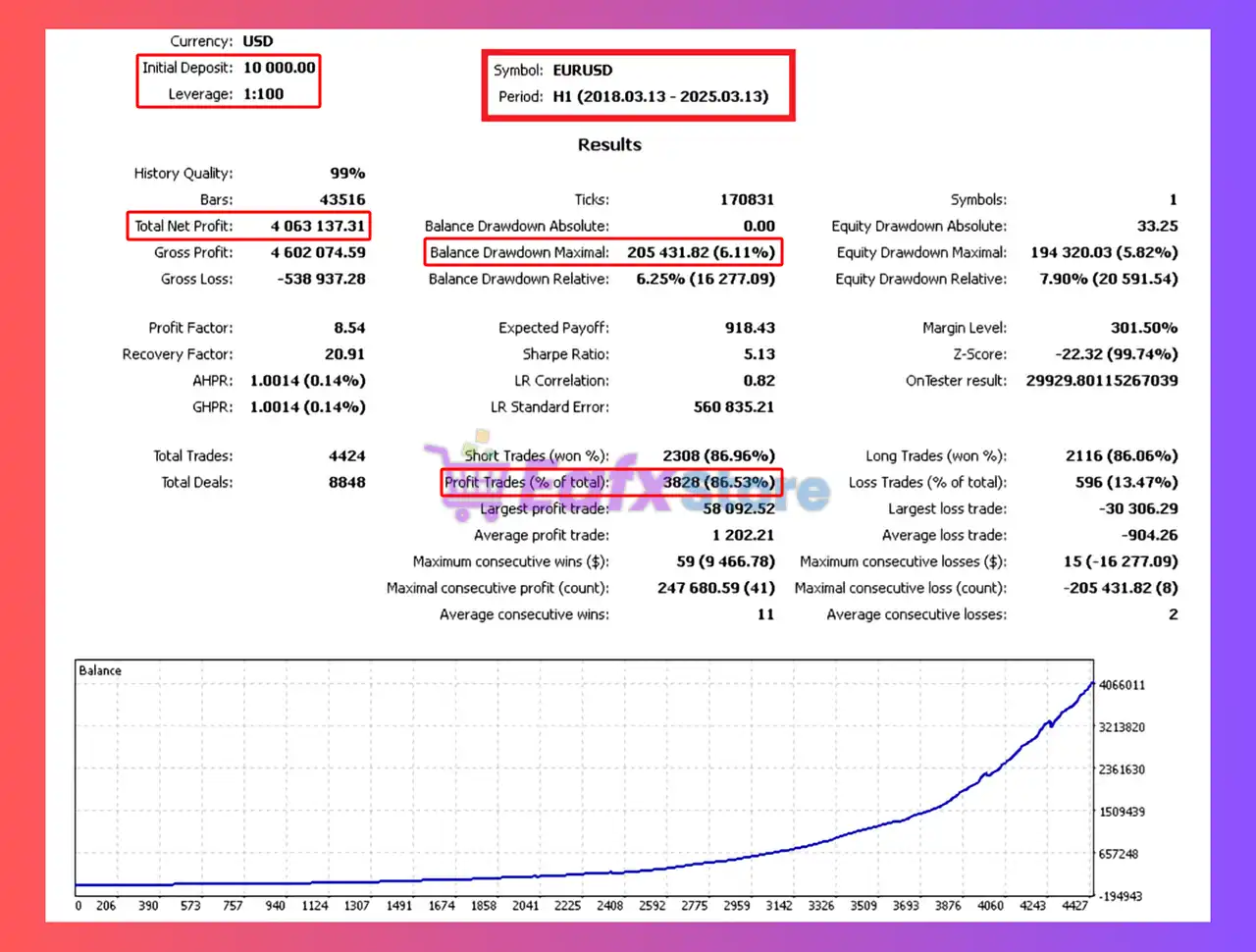
Task: Click the History Quality 99% value
Action: [347, 173]
